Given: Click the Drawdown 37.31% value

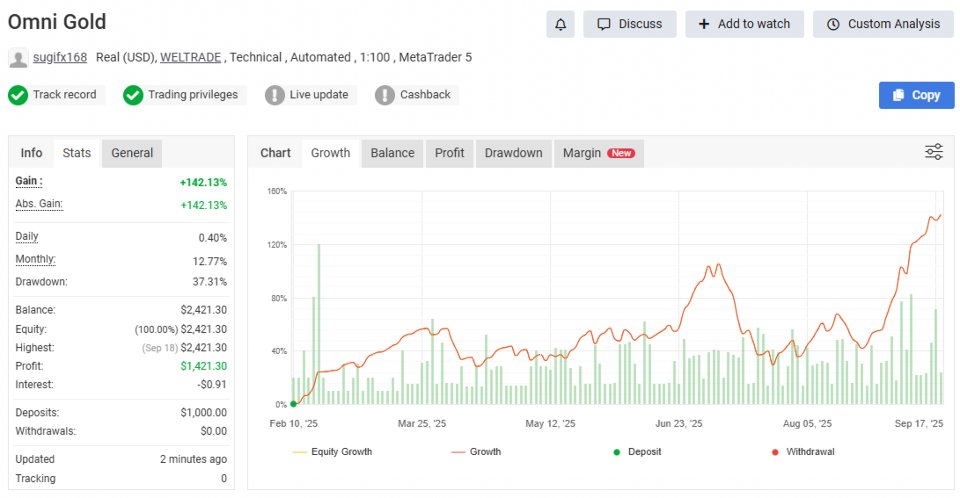Looking at the screenshot, I should [x=209, y=282].
